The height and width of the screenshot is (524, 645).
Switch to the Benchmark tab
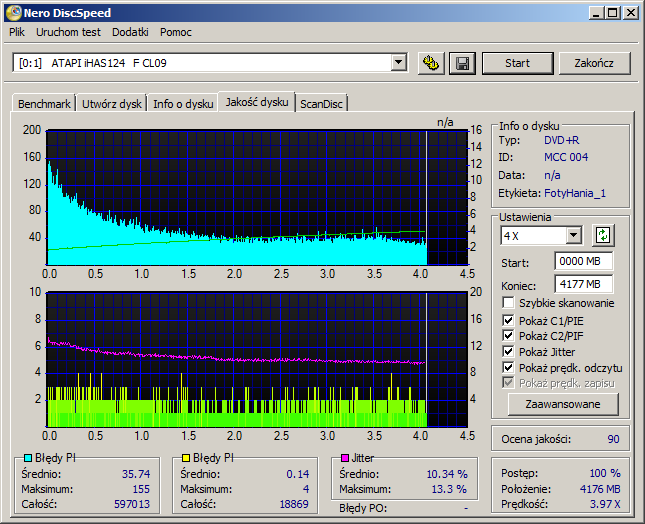pos(44,104)
